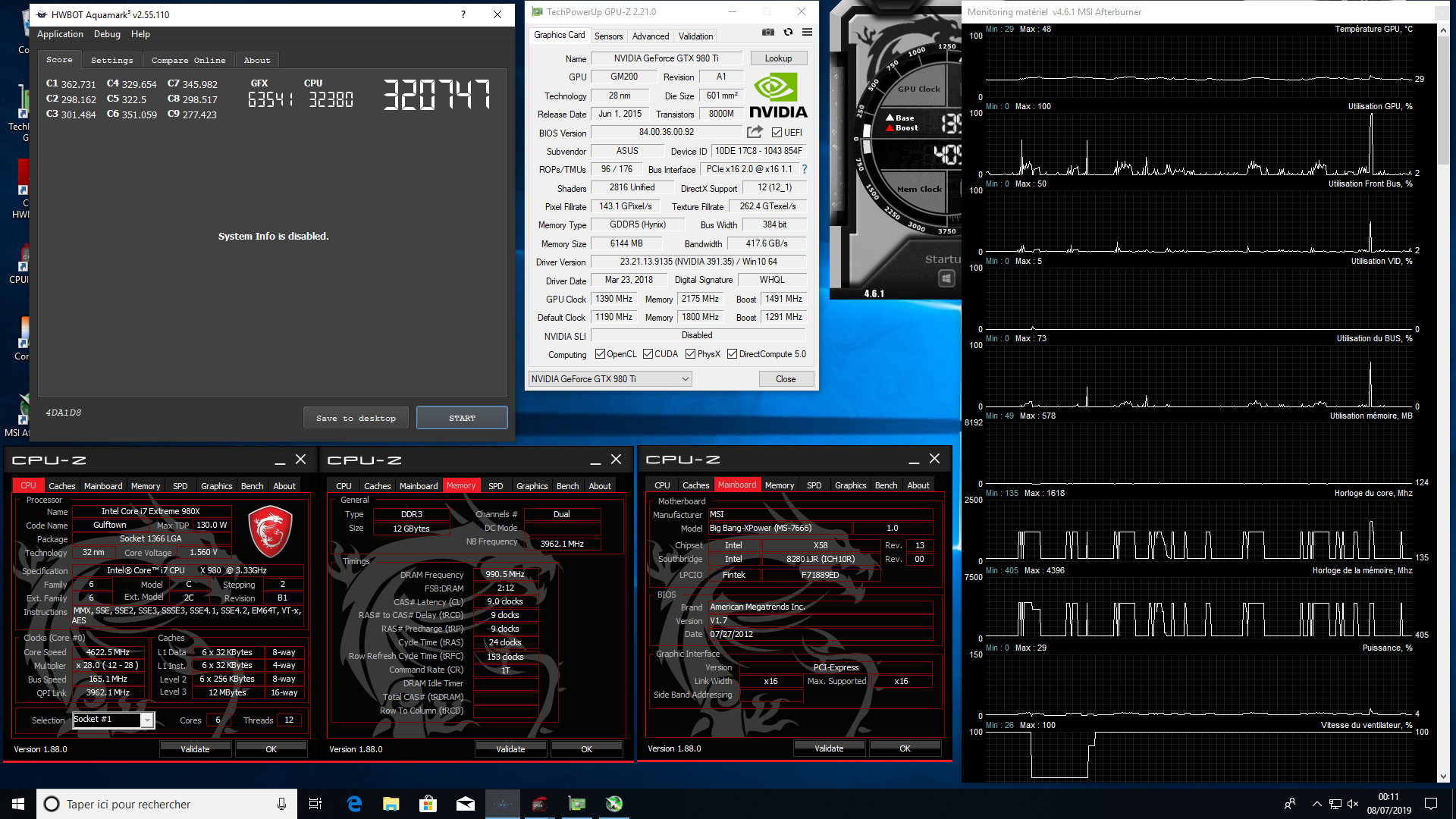Switch to the GPU-Z taskbar icon
Viewport: 1456px width, 819px height.
[576, 804]
